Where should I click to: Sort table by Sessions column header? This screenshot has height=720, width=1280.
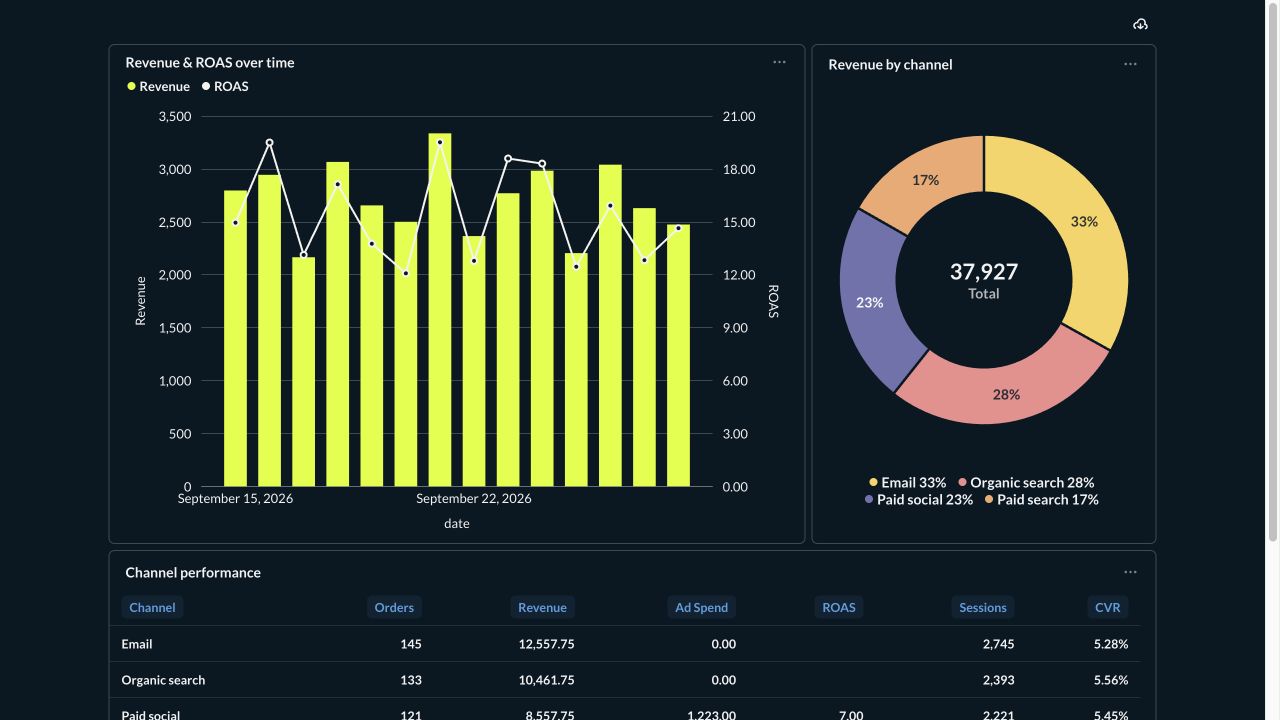tap(982, 607)
